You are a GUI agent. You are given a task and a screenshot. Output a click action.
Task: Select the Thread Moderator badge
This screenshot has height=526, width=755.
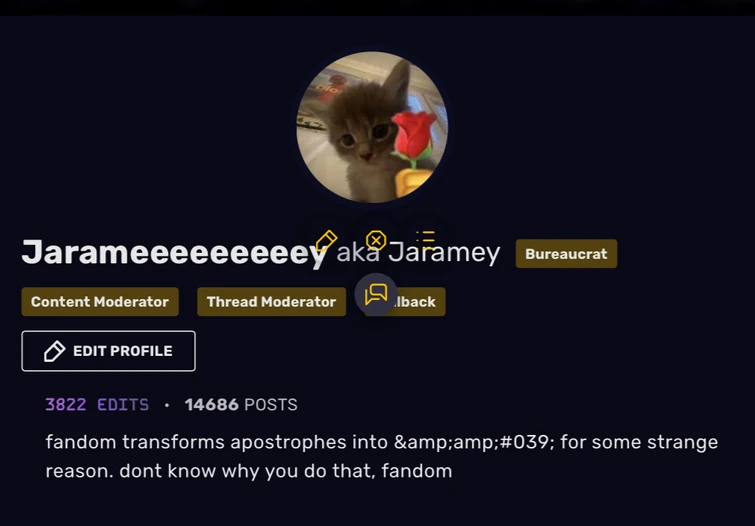pos(272,302)
